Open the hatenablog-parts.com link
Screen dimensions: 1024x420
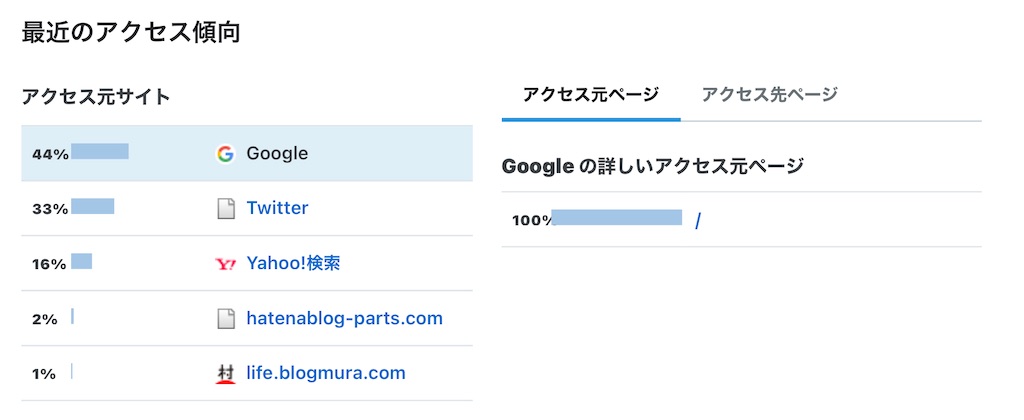point(344,319)
